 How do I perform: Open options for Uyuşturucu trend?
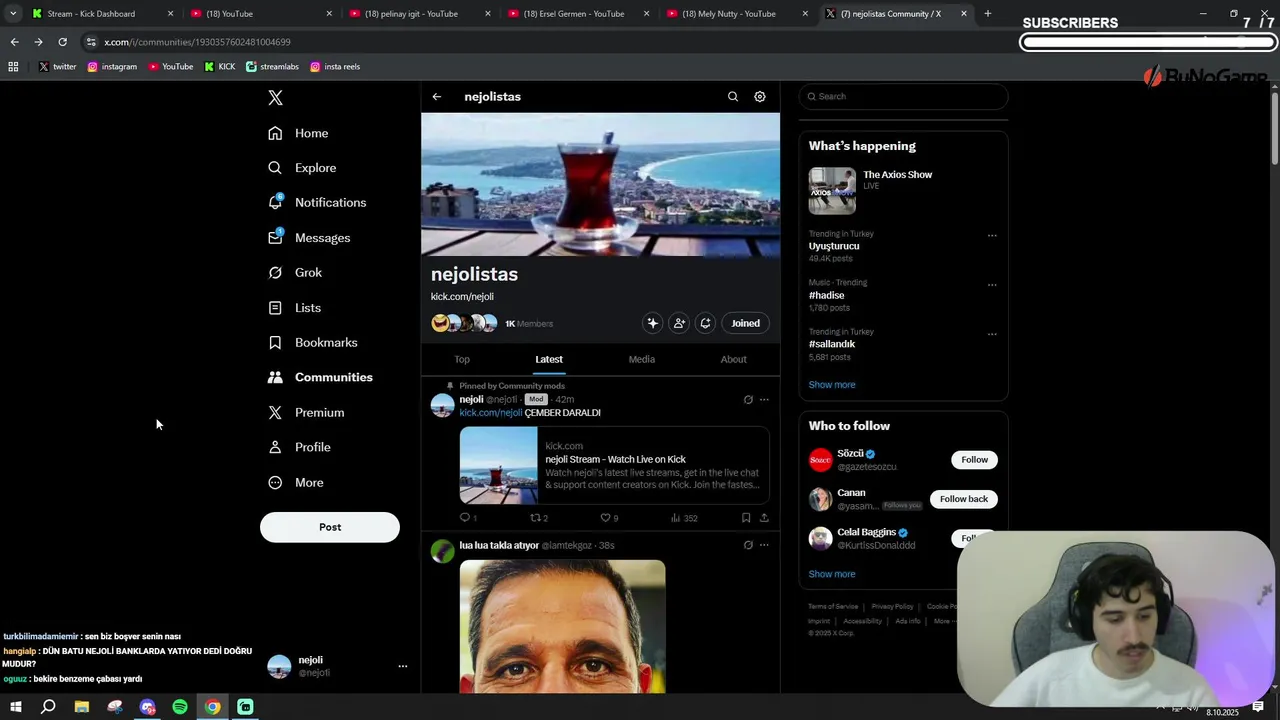(x=992, y=236)
